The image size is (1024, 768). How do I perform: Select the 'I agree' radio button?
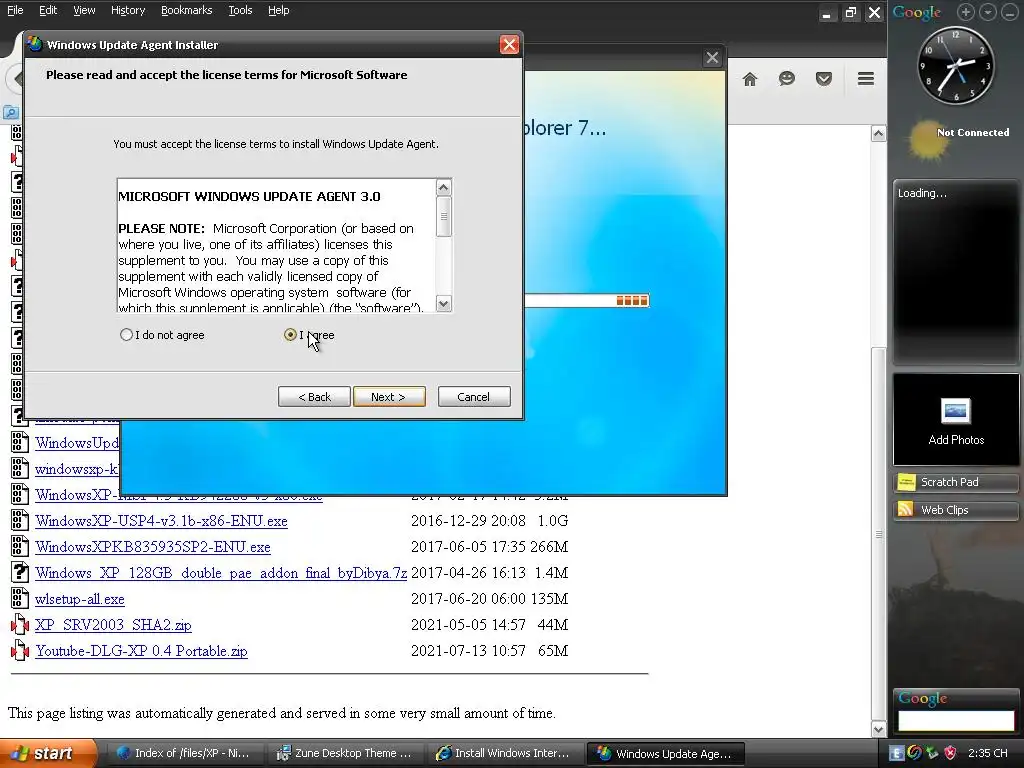(x=291, y=335)
